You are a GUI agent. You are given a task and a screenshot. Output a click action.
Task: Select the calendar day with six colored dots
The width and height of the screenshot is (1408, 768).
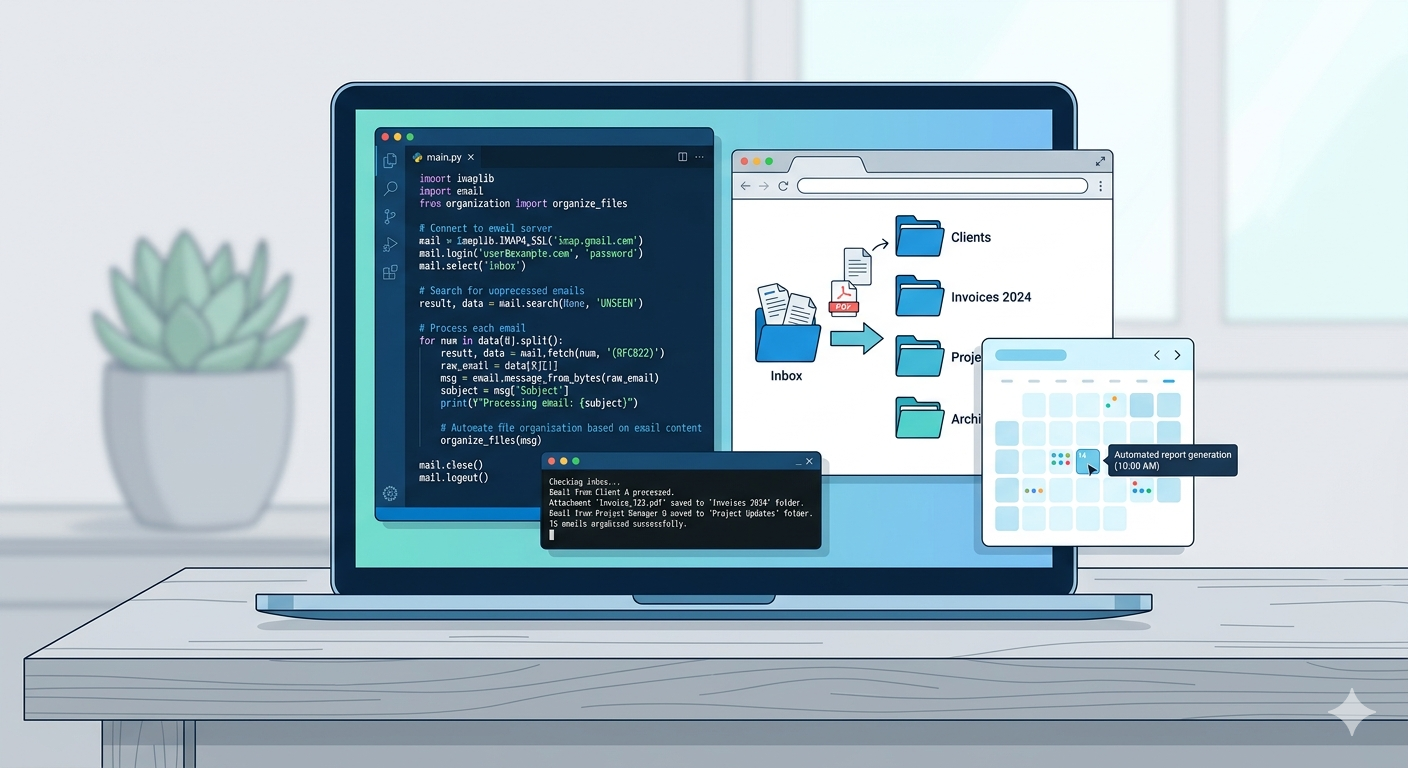point(1061,461)
